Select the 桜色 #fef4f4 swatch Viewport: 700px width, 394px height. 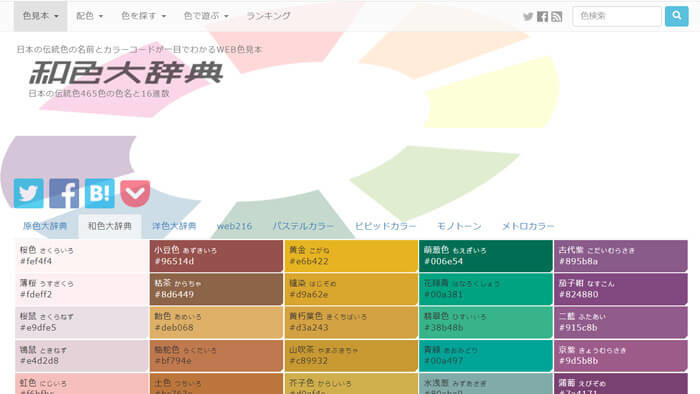pyautogui.click(x=82, y=256)
